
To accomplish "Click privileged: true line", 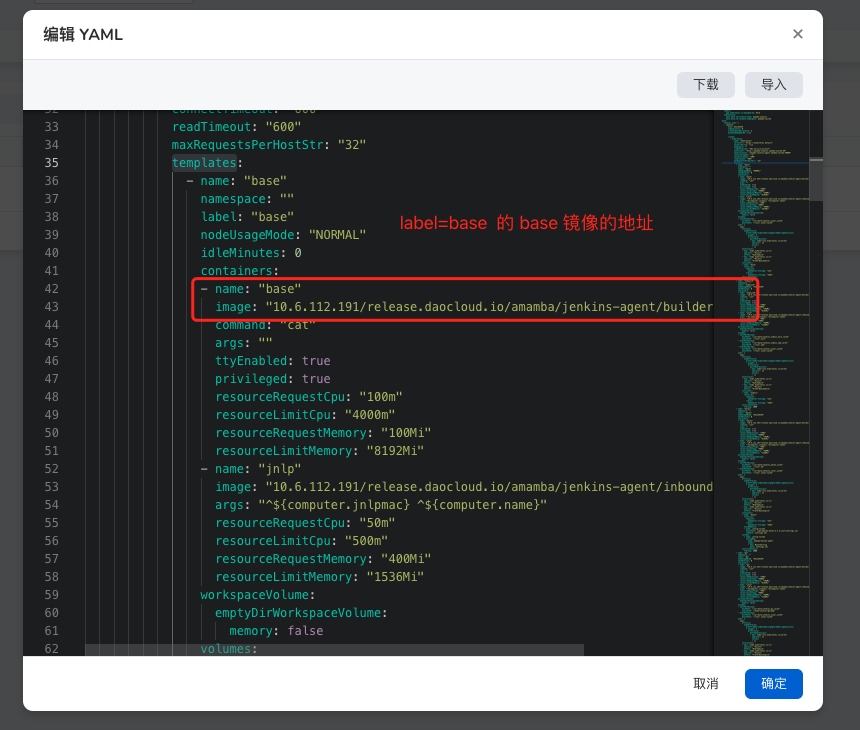I will coord(273,379).
